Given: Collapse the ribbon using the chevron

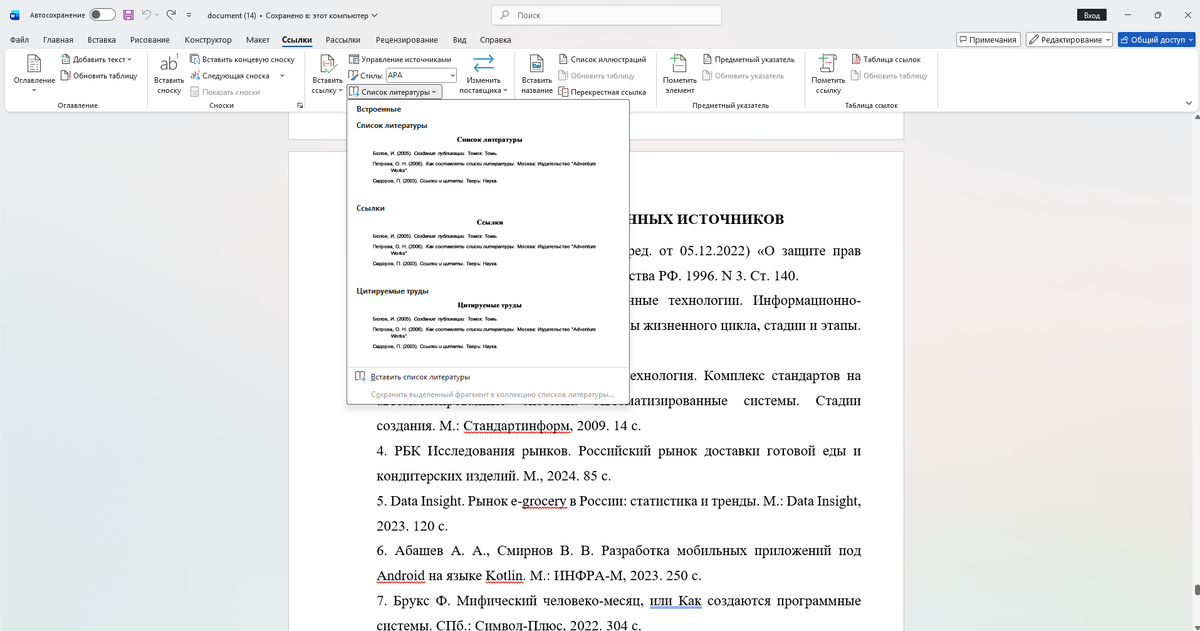Looking at the screenshot, I should [x=1187, y=105].
